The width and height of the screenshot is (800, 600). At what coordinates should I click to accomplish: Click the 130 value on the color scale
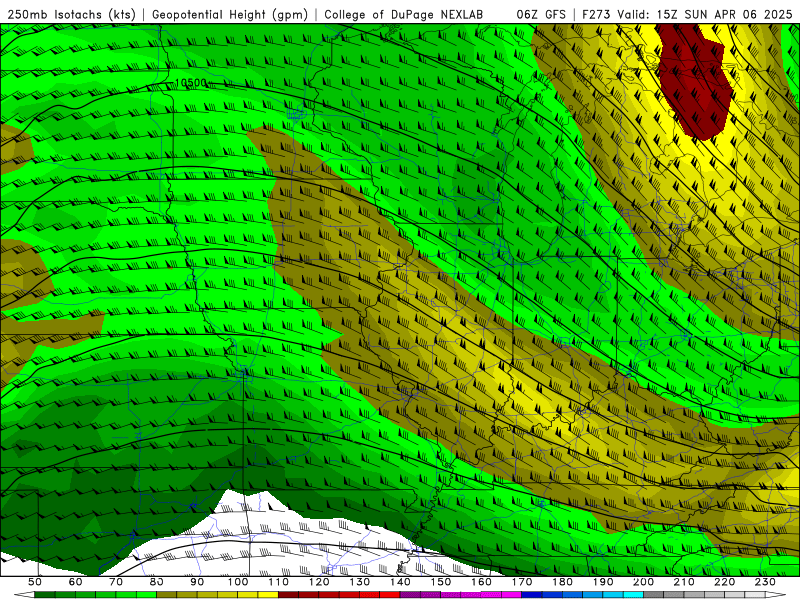(x=360, y=582)
